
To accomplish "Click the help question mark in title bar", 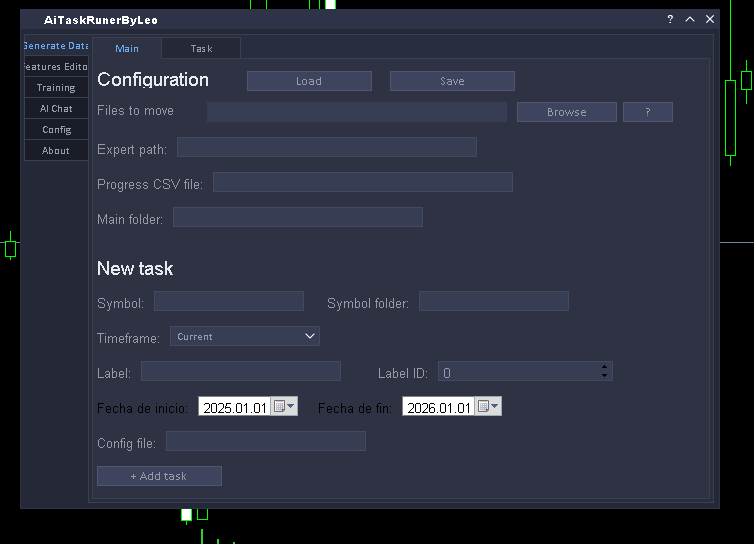I will click(x=670, y=20).
